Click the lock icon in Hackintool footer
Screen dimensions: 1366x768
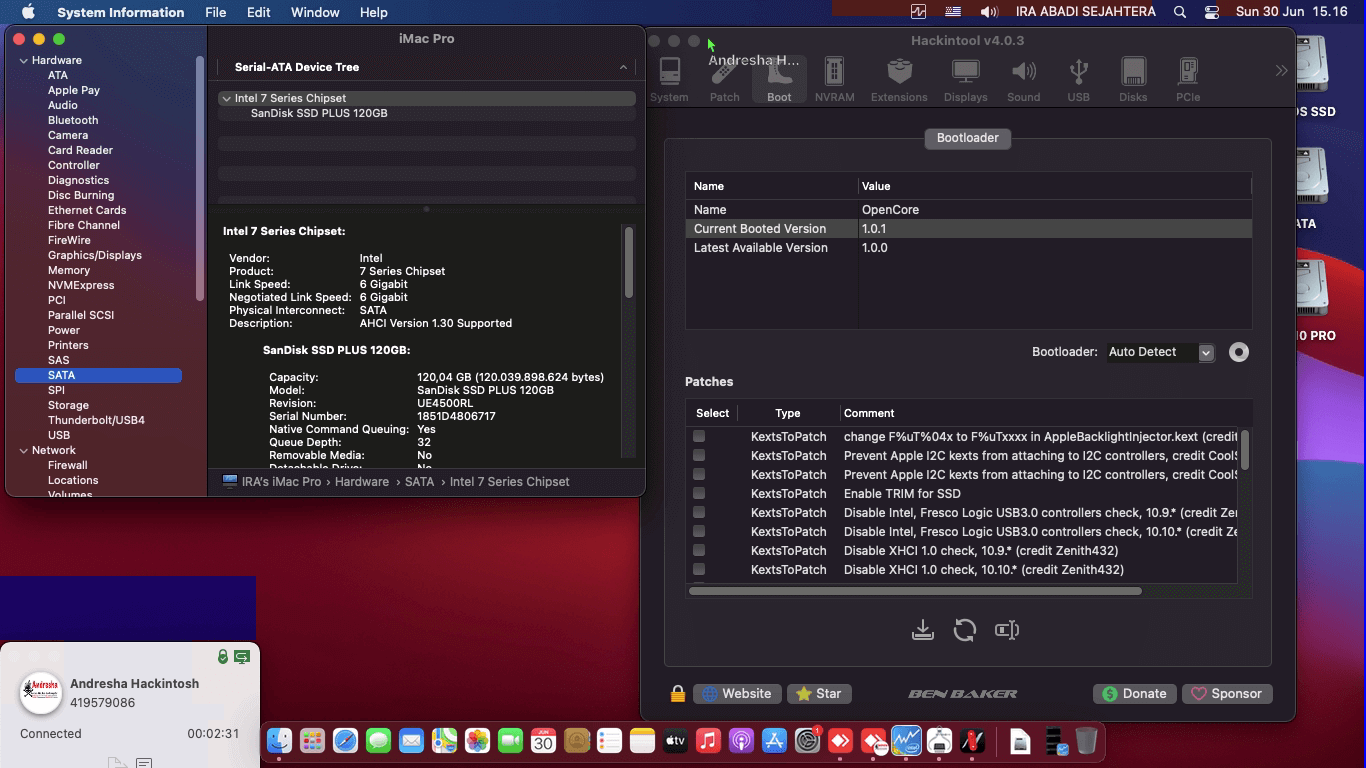pos(678,693)
